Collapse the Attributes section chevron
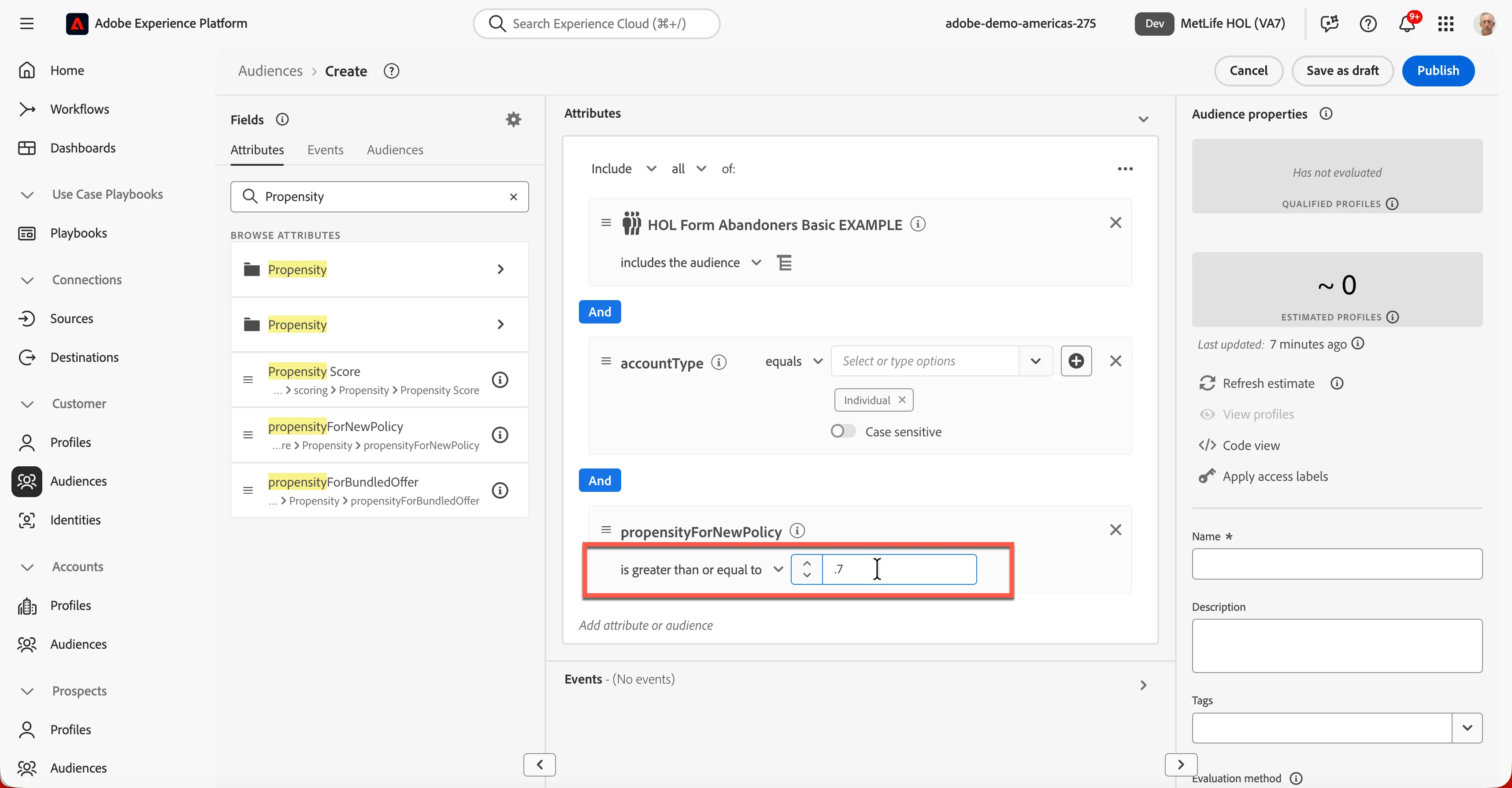The image size is (1512, 788). point(1143,119)
